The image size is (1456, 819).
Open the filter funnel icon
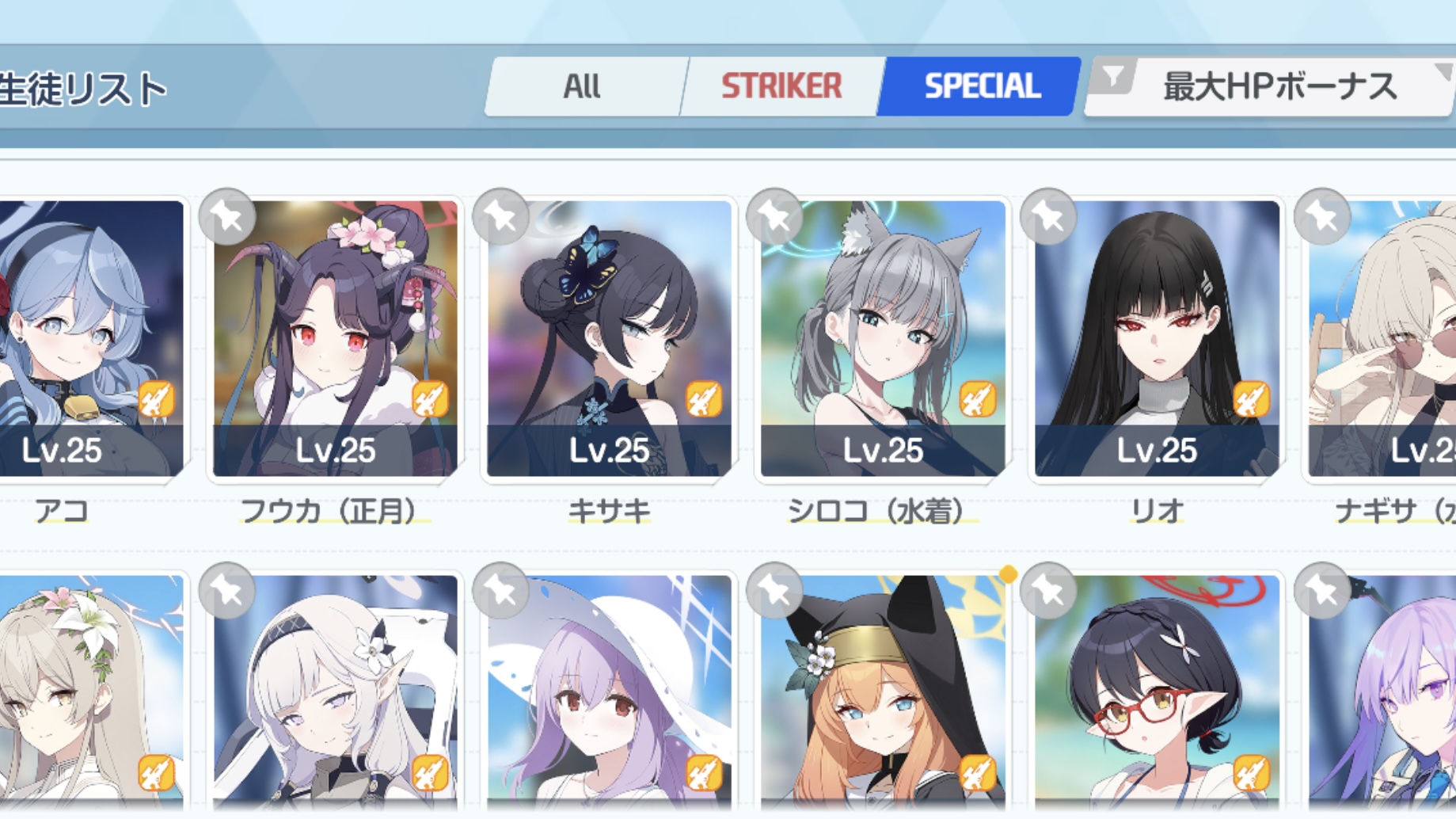(1113, 78)
